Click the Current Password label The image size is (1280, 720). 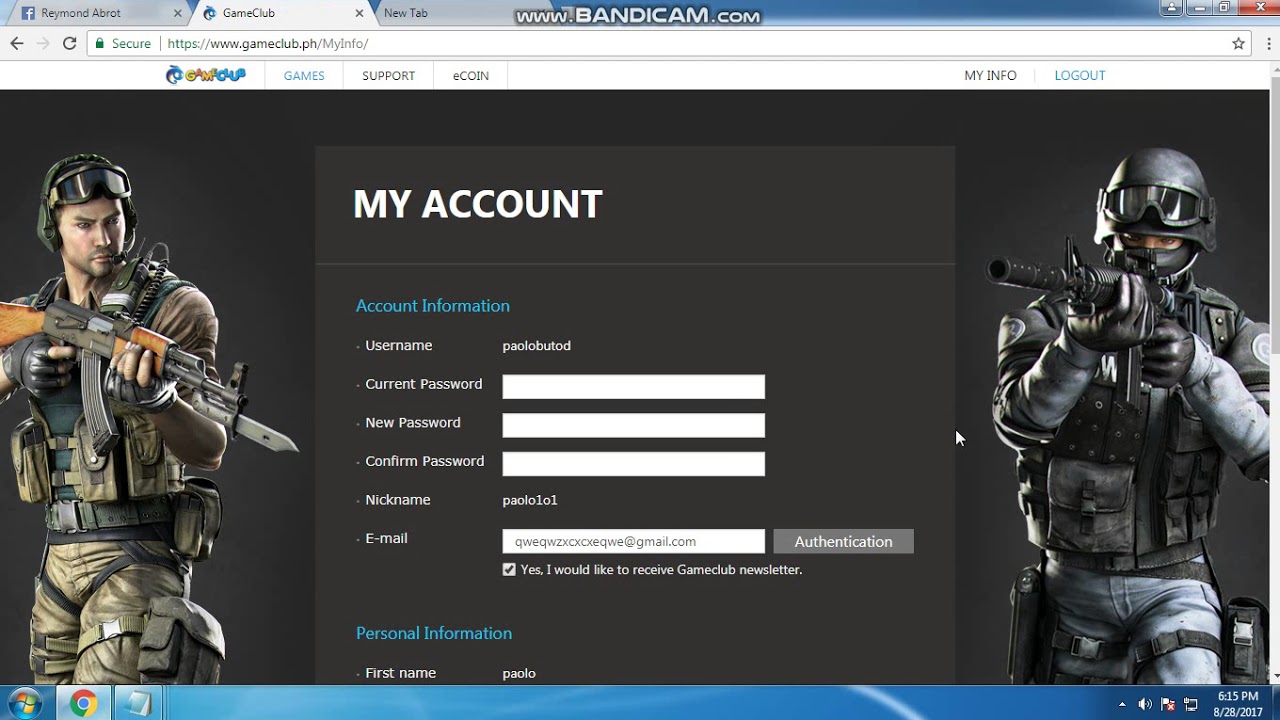pyautogui.click(x=423, y=384)
